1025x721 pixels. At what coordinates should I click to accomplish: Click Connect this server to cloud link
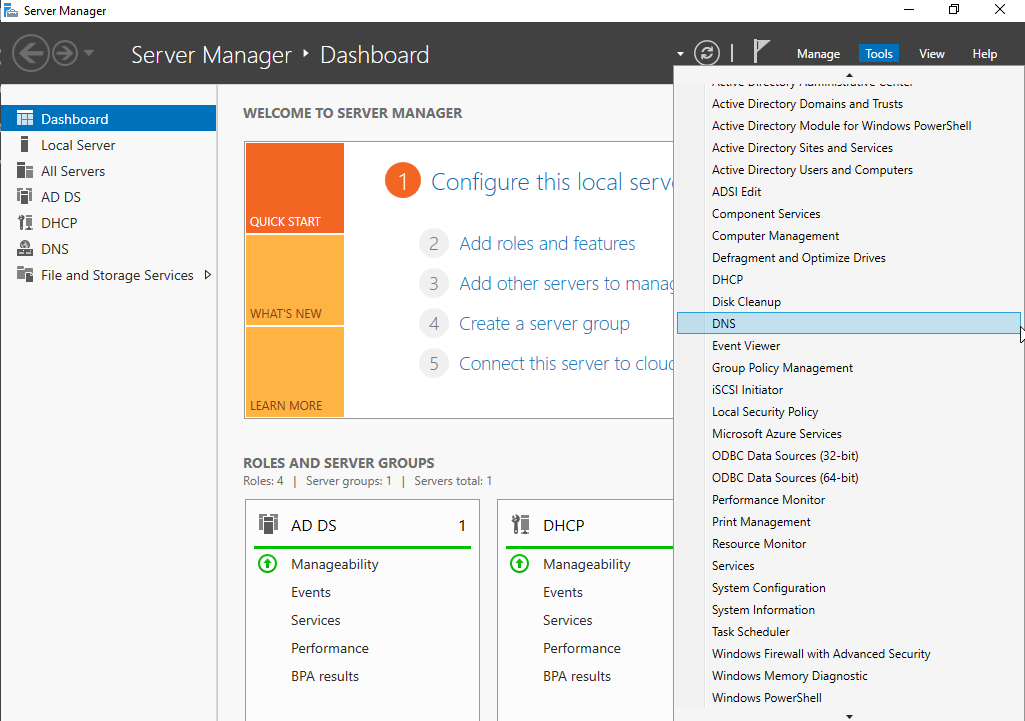pos(566,363)
